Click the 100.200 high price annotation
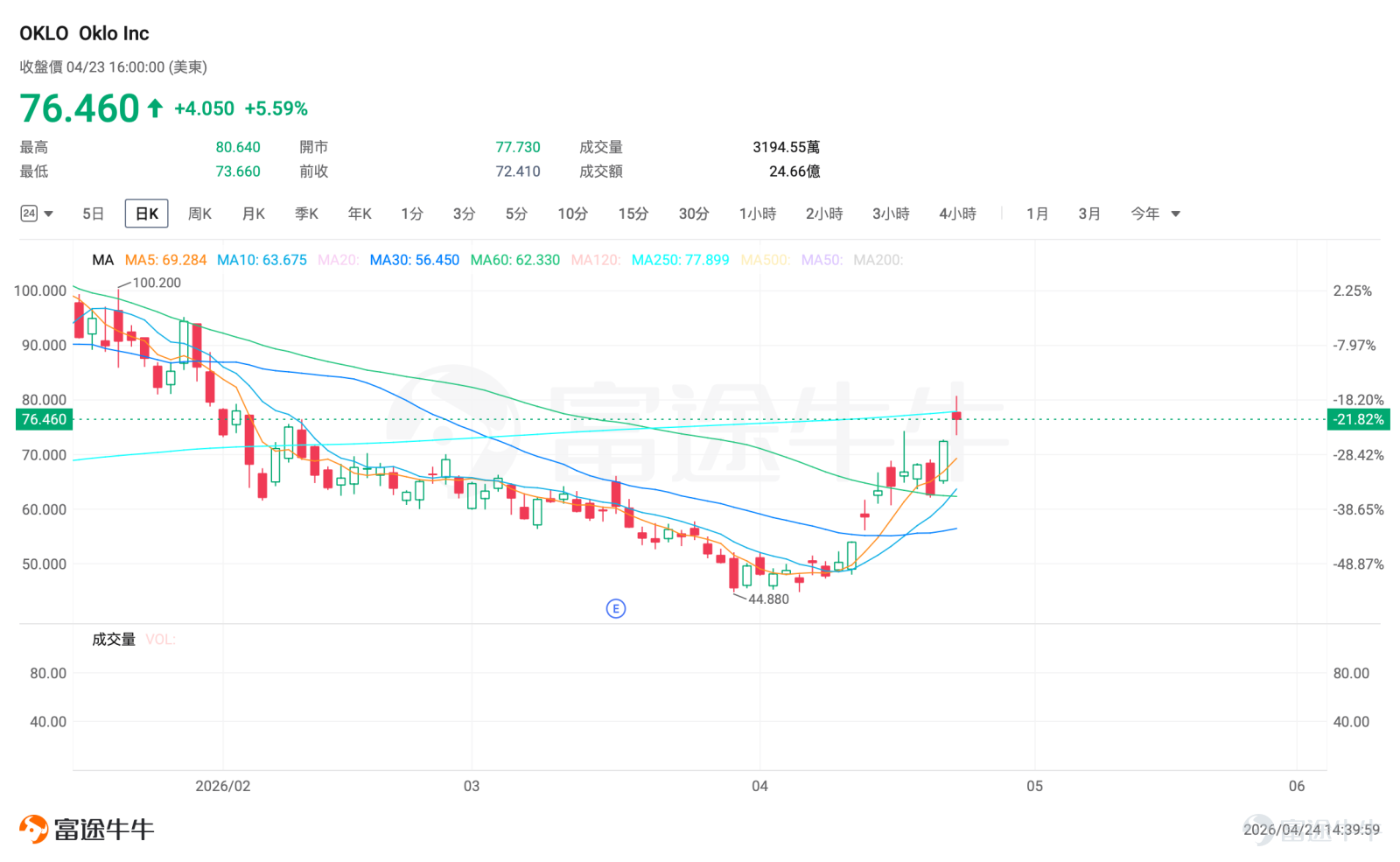This screenshot has height=862, width=1400. pyautogui.click(x=157, y=283)
